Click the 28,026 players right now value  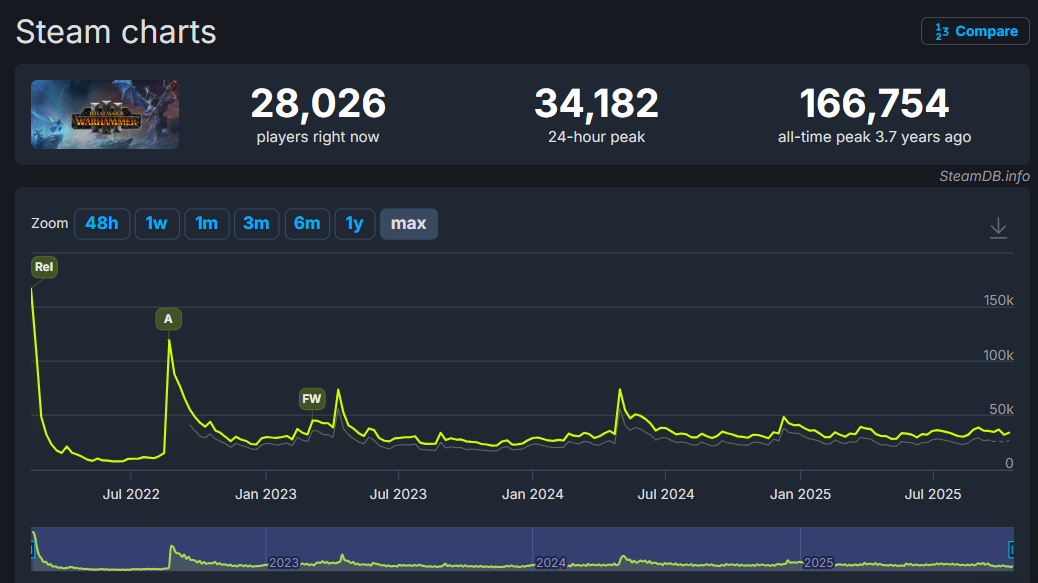(x=318, y=103)
